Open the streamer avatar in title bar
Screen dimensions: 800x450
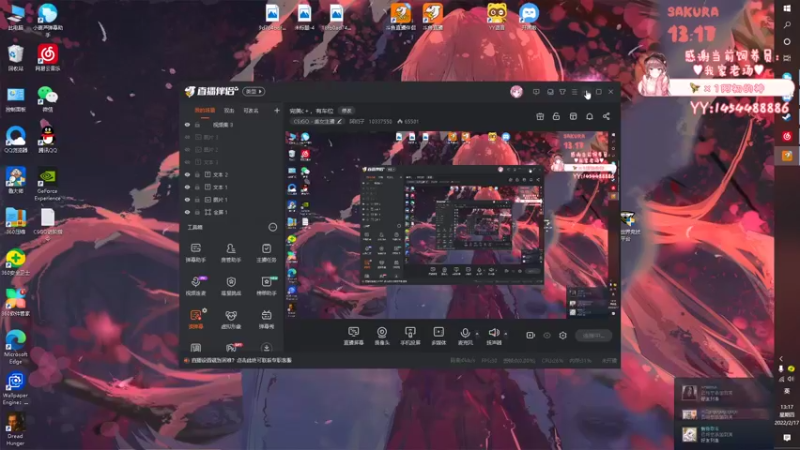[x=516, y=92]
